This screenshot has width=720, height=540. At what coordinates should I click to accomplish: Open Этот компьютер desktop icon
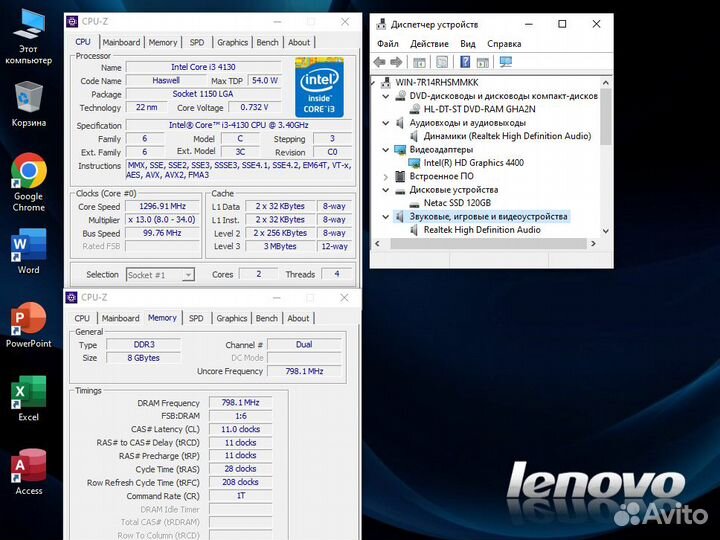[x=28, y=37]
